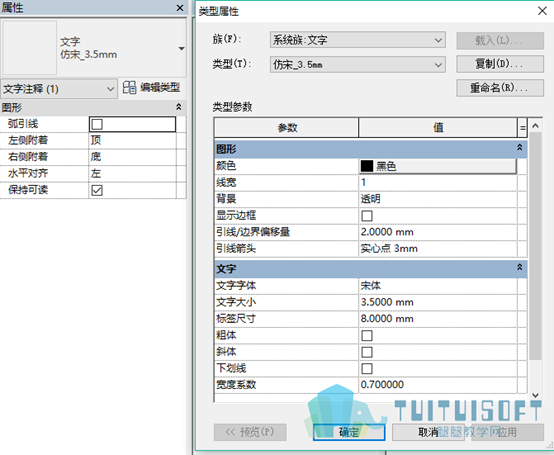Click the 引线/边界偏移量 value 2.0000 mm
Image resolution: width=554 pixels, height=455 pixels.
tap(438, 232)
